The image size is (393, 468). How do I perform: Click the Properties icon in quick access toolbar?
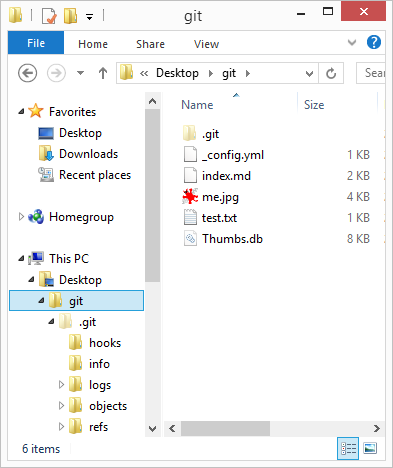[x=49, y=16]
